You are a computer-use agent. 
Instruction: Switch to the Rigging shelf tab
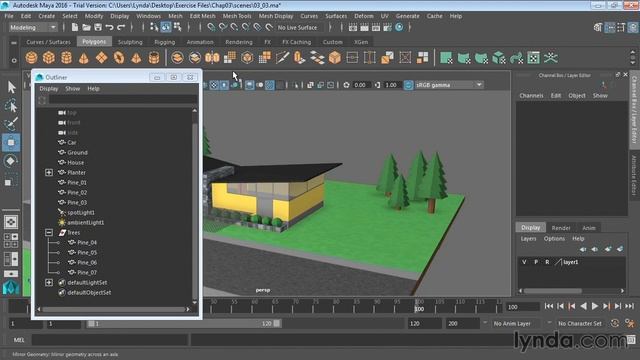click(164, 42)
